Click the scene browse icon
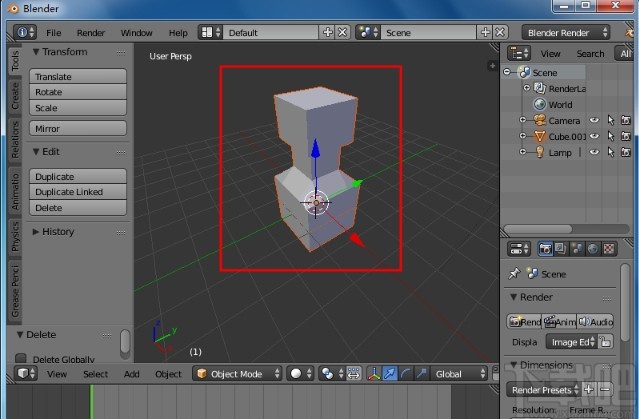The image size is (639, 419). [368, 32]
